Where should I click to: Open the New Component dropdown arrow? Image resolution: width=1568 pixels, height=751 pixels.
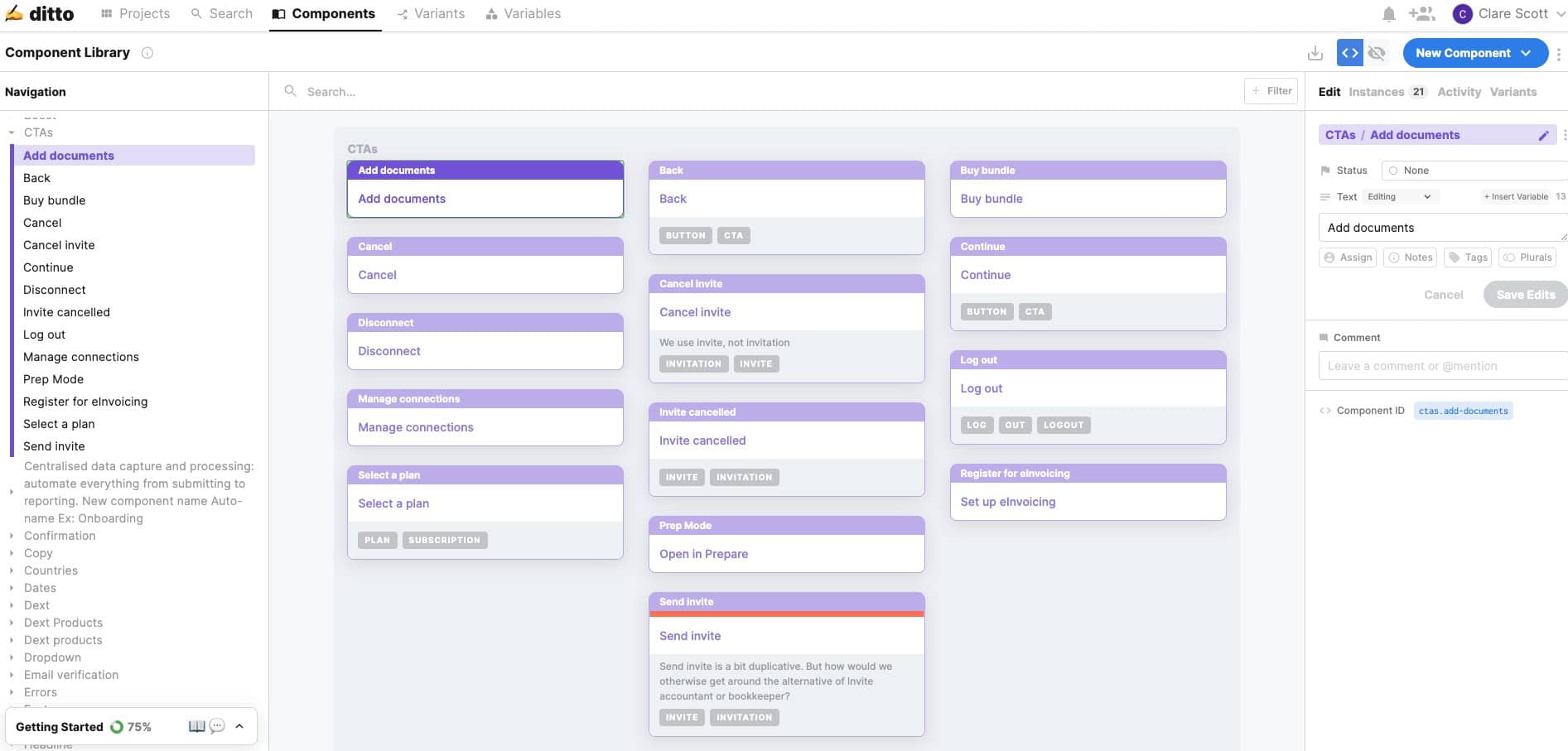(x=1526, y=53)
